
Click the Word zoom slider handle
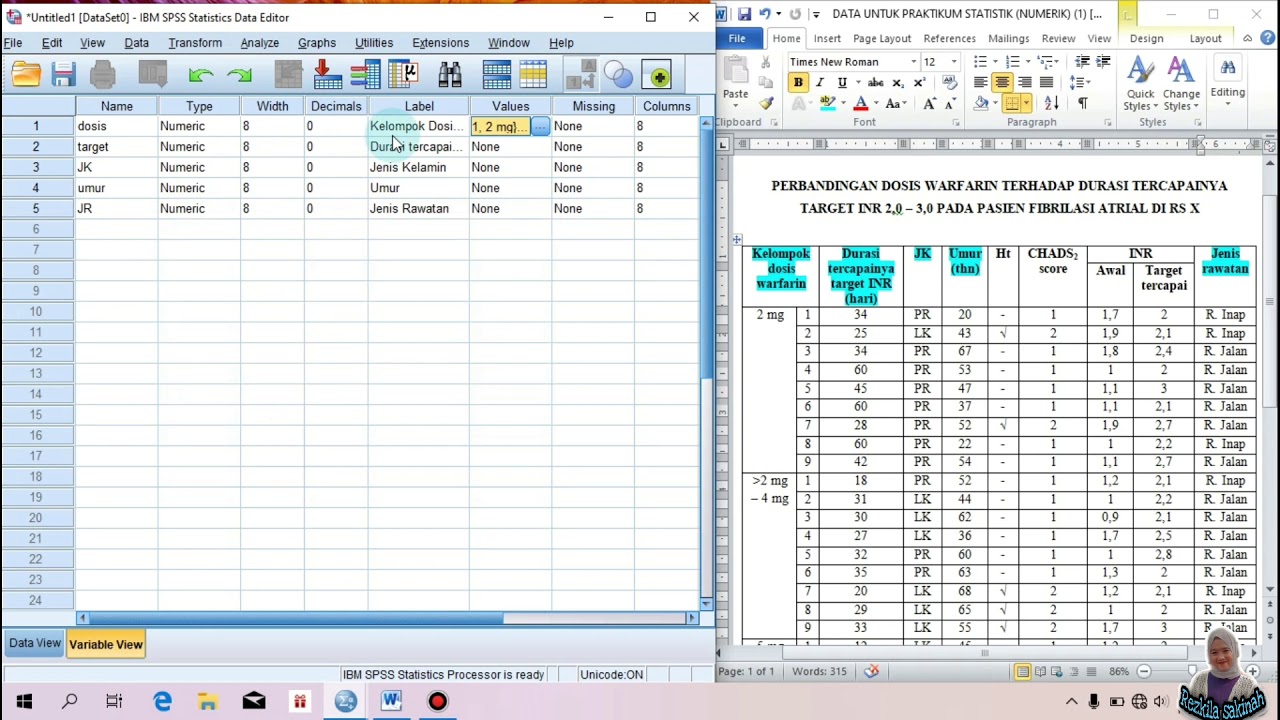[1193, 671]
